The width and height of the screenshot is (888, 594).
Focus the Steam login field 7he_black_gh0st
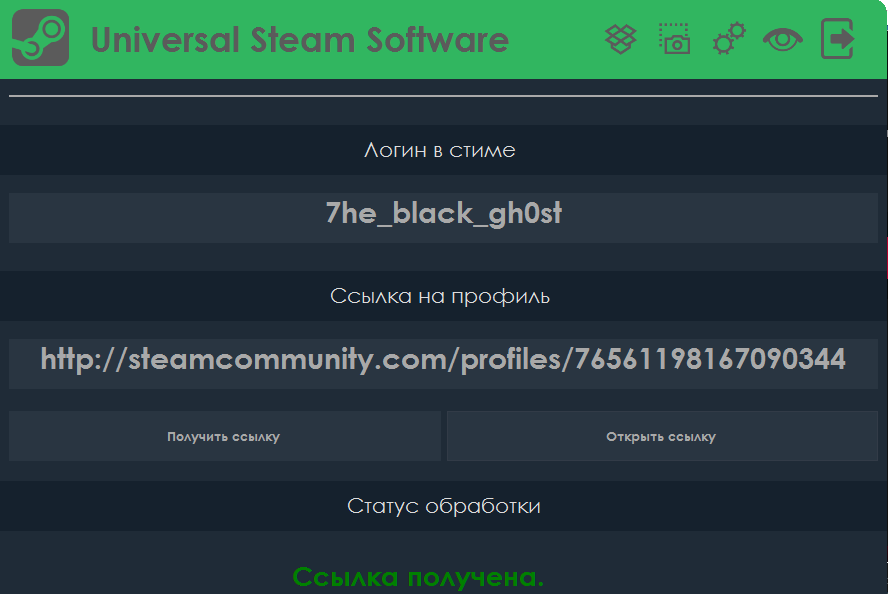click(x=443, y=218)
